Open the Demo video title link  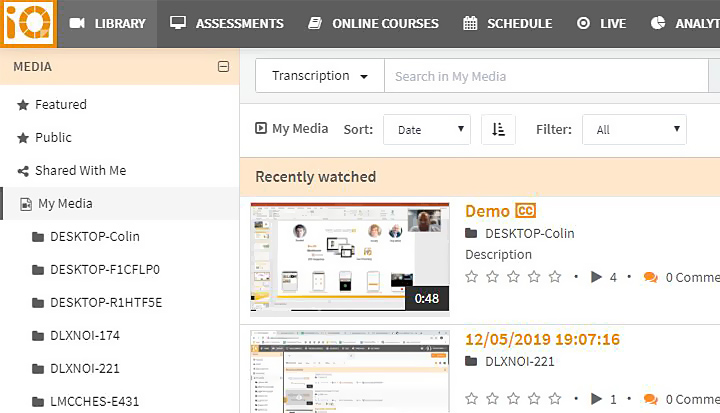point(487,211)
